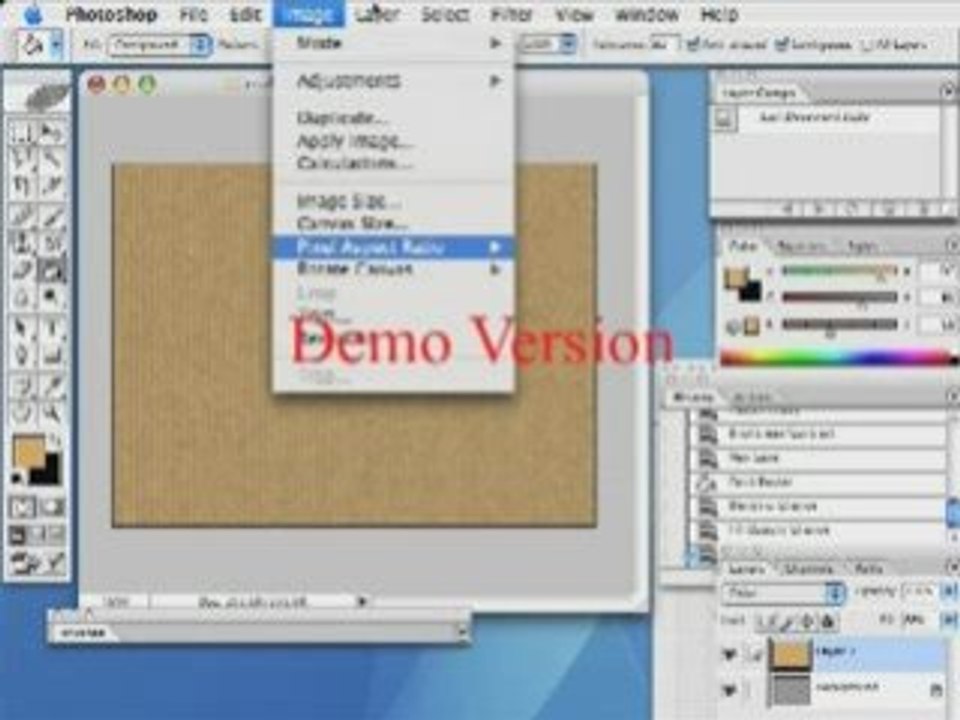
Task: Toggle the All Layers checkbox
Action: pos(866,45)
